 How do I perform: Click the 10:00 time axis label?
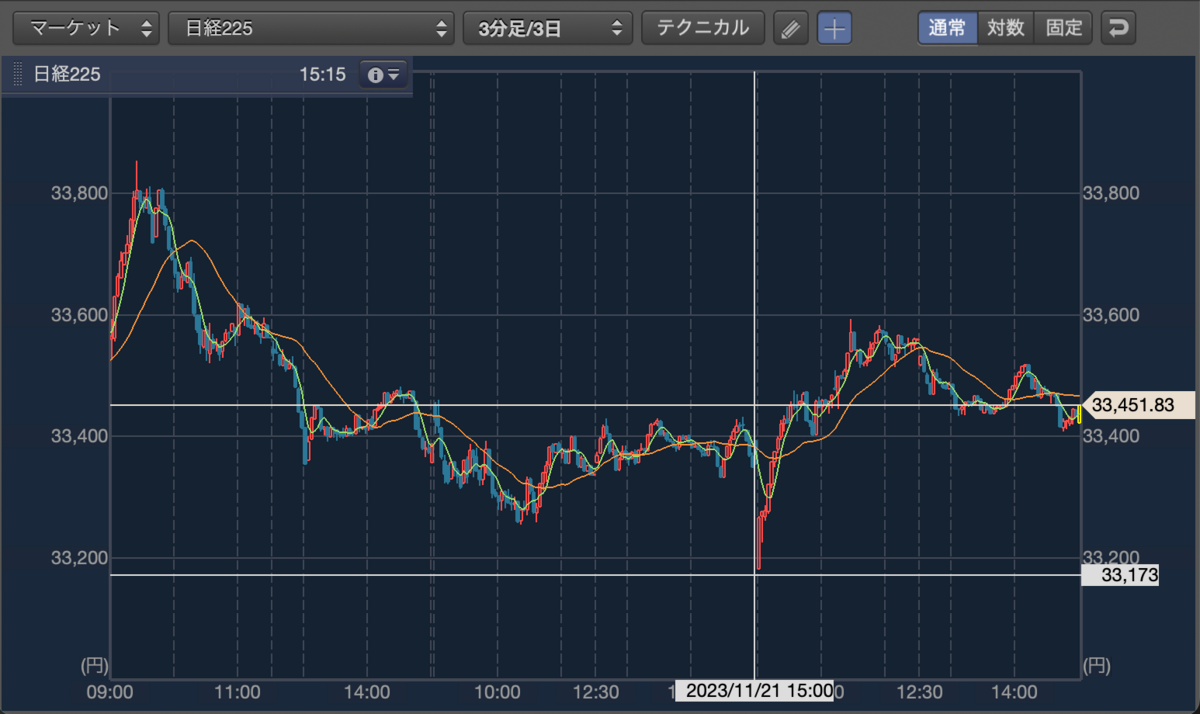click(497, 691)
